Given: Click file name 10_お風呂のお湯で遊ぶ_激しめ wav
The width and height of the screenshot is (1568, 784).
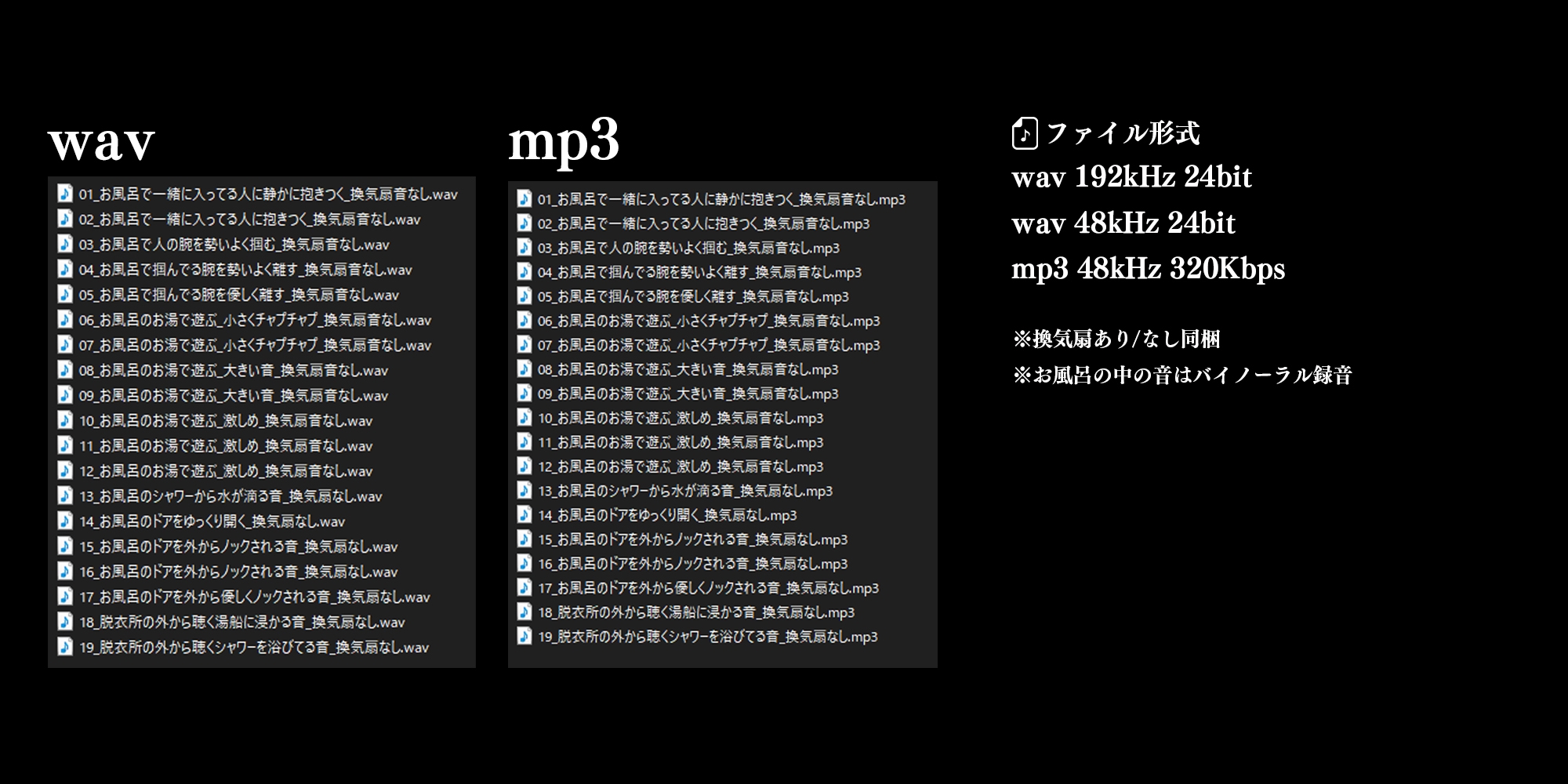Looking at the screenshot, I should tap(226, 420).
